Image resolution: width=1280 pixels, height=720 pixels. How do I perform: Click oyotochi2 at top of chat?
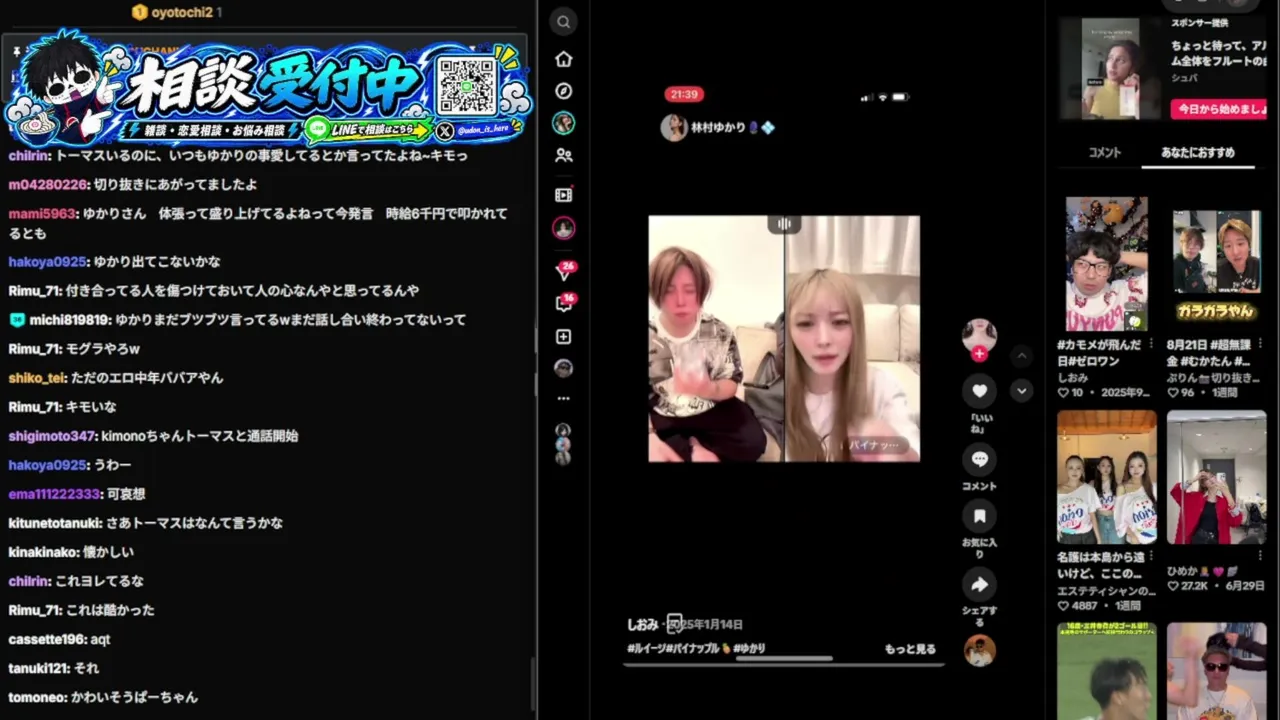181,12
